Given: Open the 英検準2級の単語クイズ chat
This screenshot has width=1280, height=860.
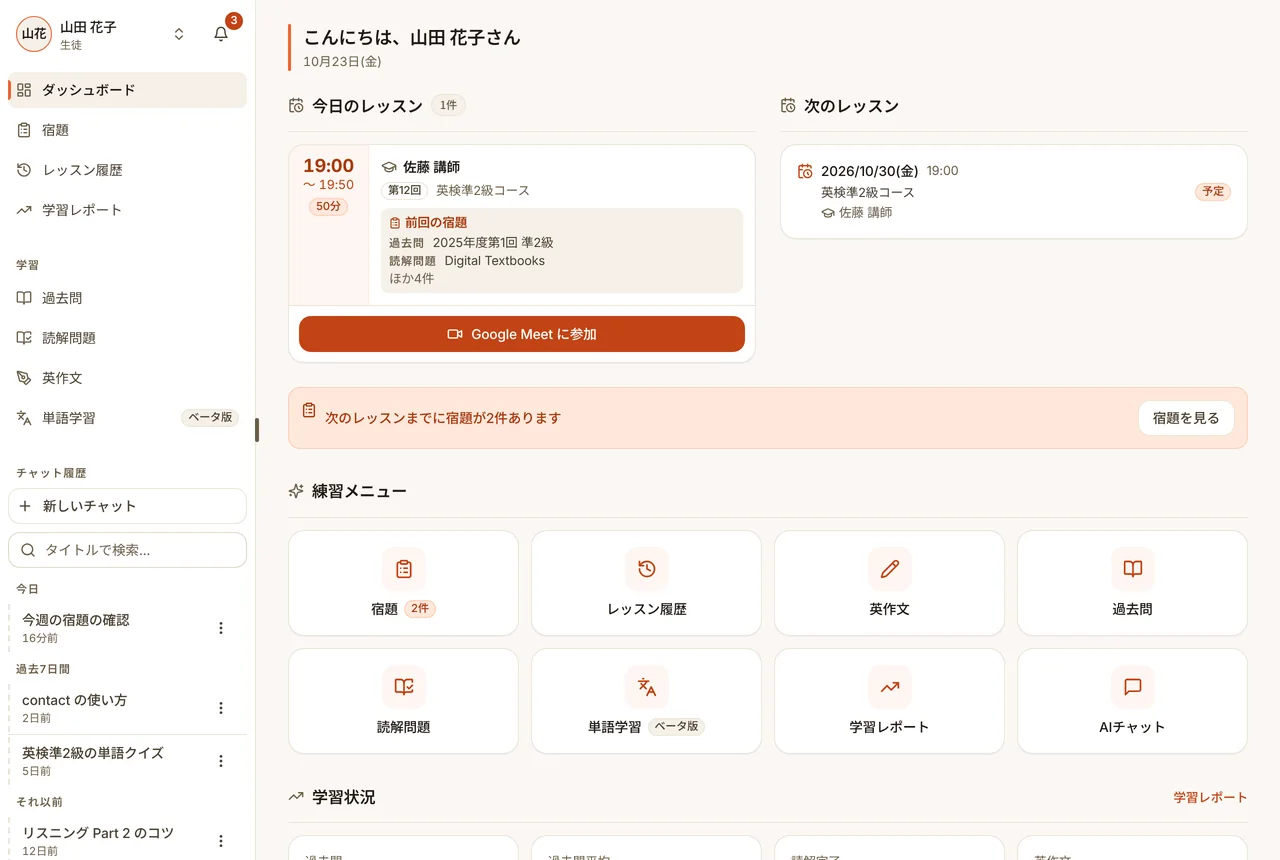Looking at the screenshot, I should (110, 761).
